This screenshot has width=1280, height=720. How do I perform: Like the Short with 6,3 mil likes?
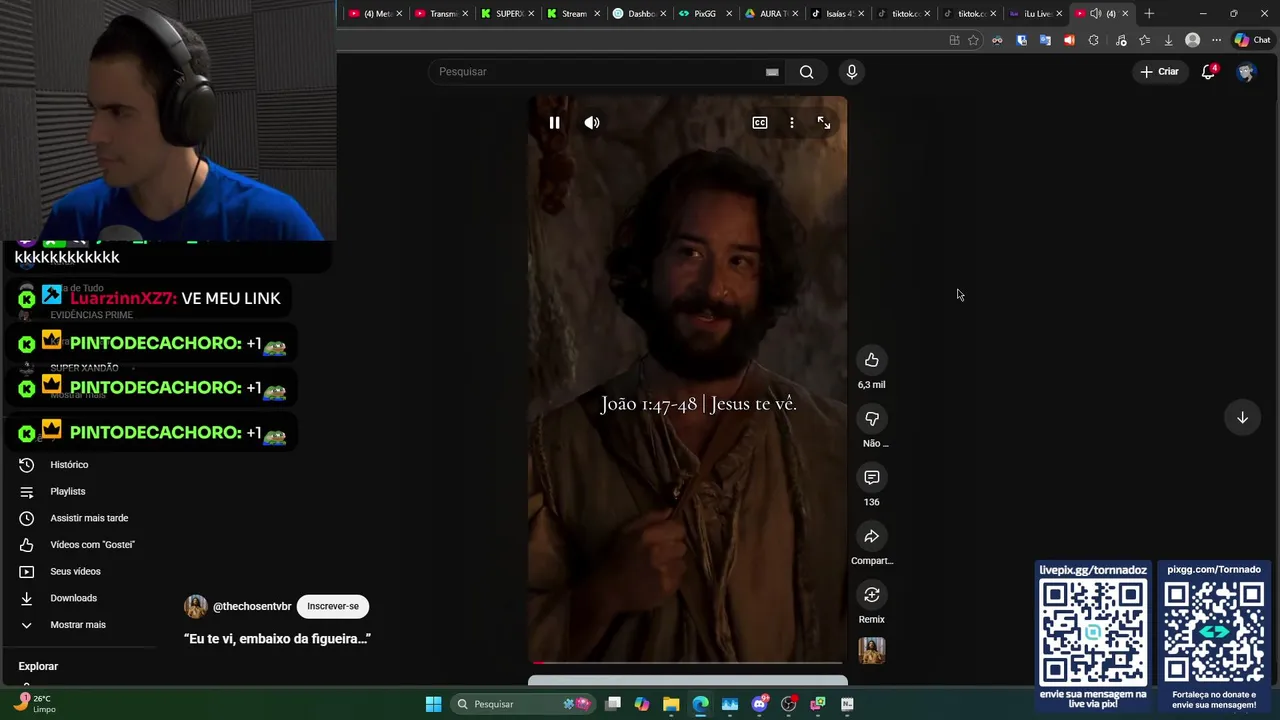(x=872, y=360)
